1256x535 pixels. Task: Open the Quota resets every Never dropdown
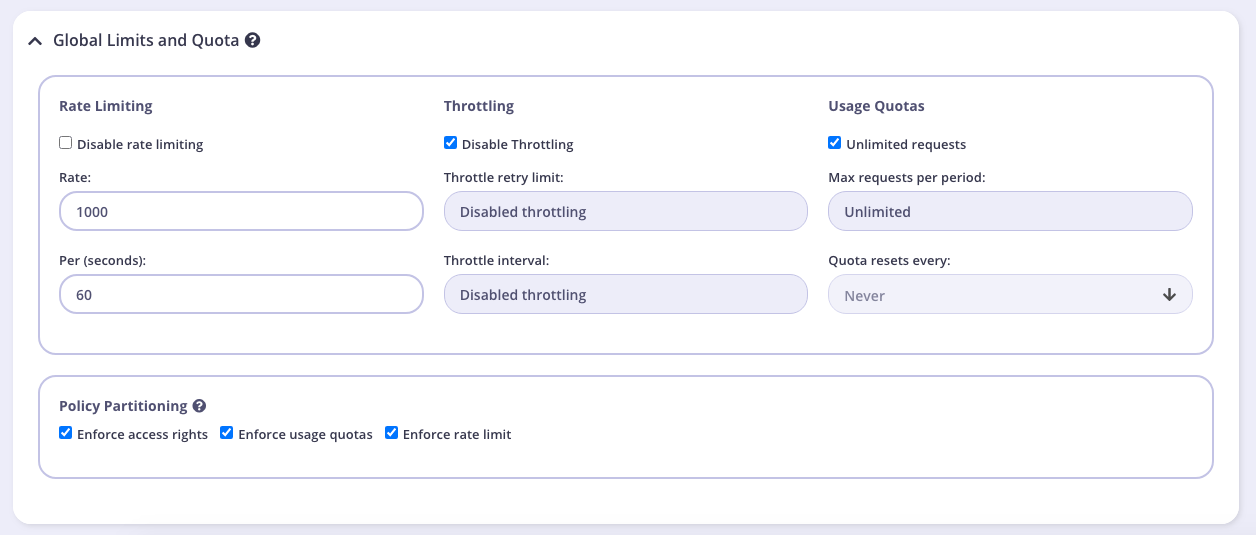[x=1010, y=295]
